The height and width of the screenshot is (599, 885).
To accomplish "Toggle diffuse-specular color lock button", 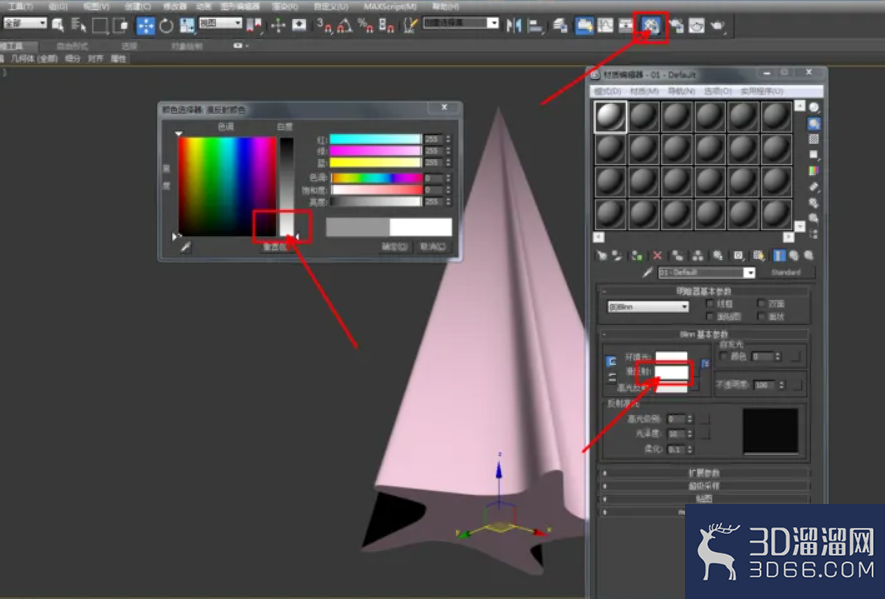I will 611,378.
